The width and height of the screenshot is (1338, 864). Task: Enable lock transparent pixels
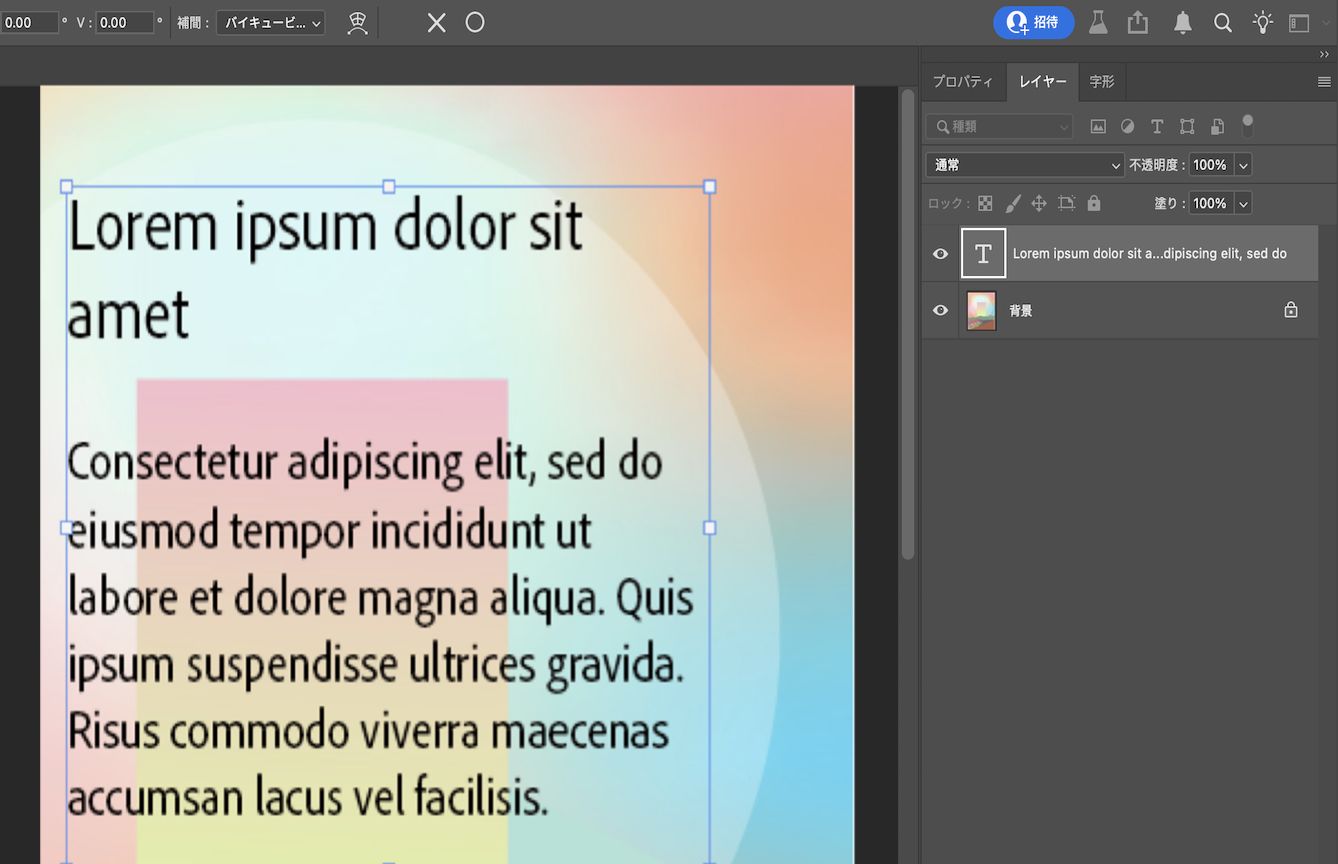(x=984, y=202)
